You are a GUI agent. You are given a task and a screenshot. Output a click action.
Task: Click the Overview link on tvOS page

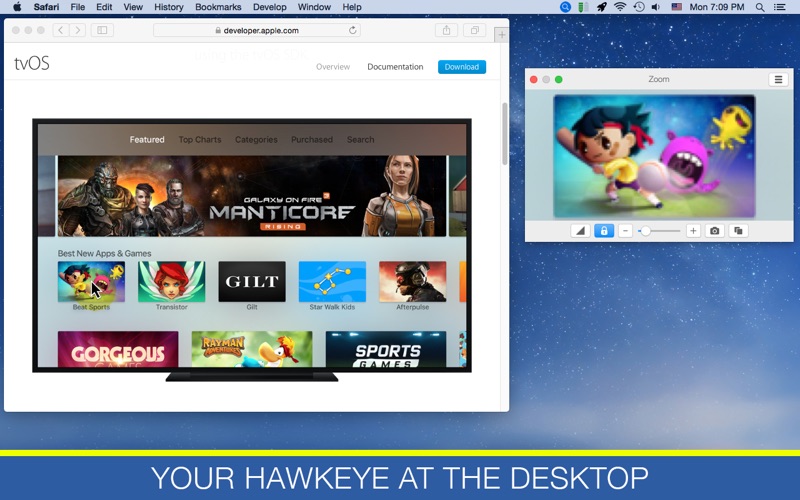(x=333, y=67)
